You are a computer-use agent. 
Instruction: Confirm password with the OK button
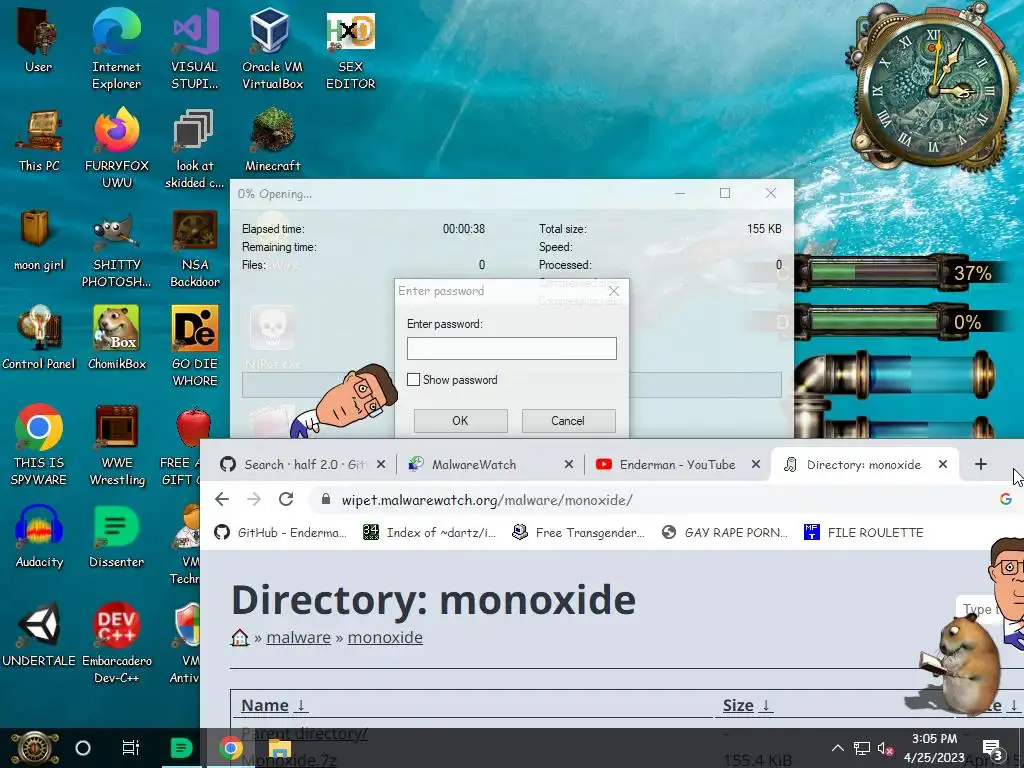click(460, 421)
